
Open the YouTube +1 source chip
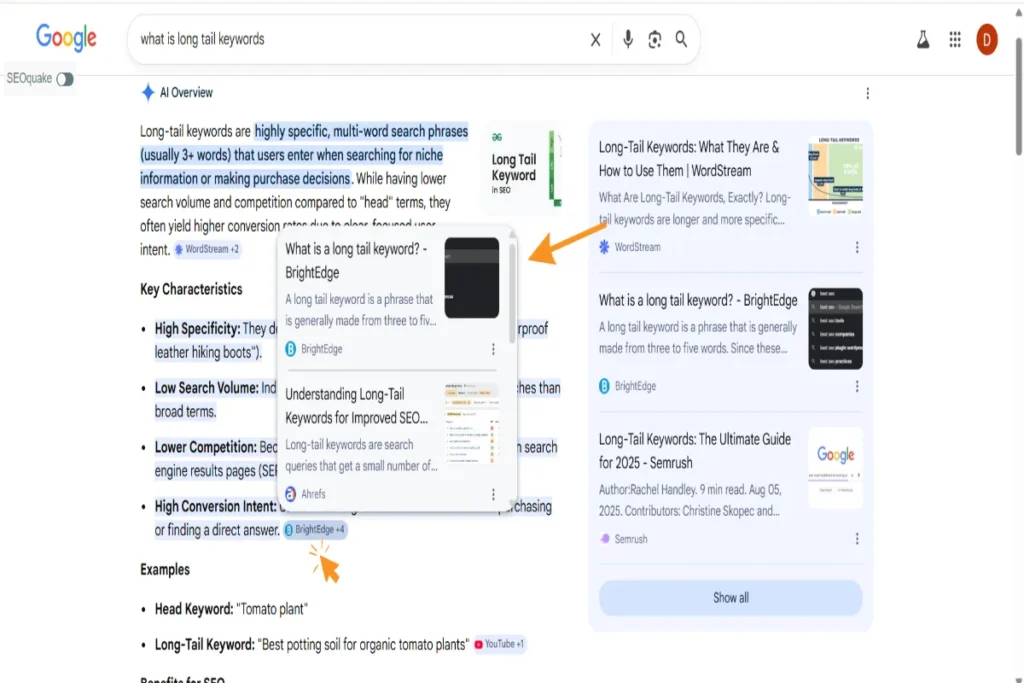[x=500, y=644]
